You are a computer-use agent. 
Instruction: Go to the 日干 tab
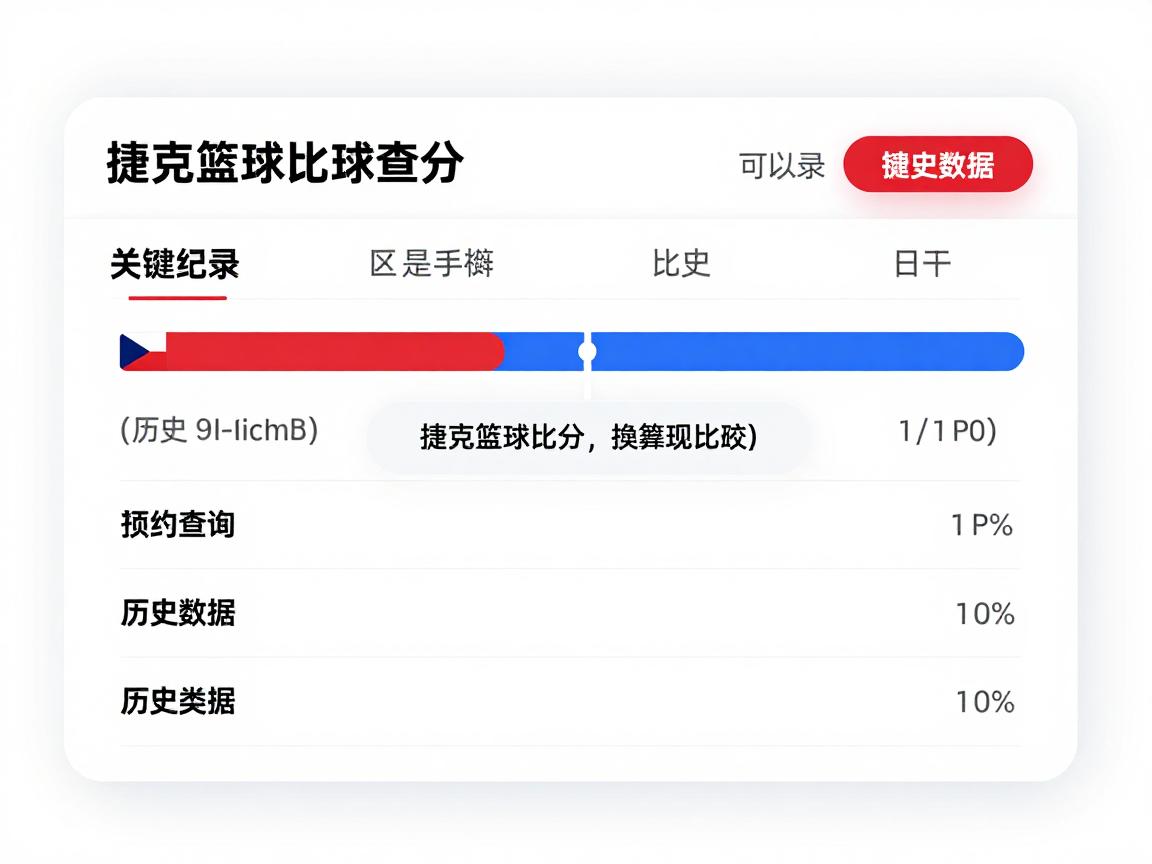[922, 264]
